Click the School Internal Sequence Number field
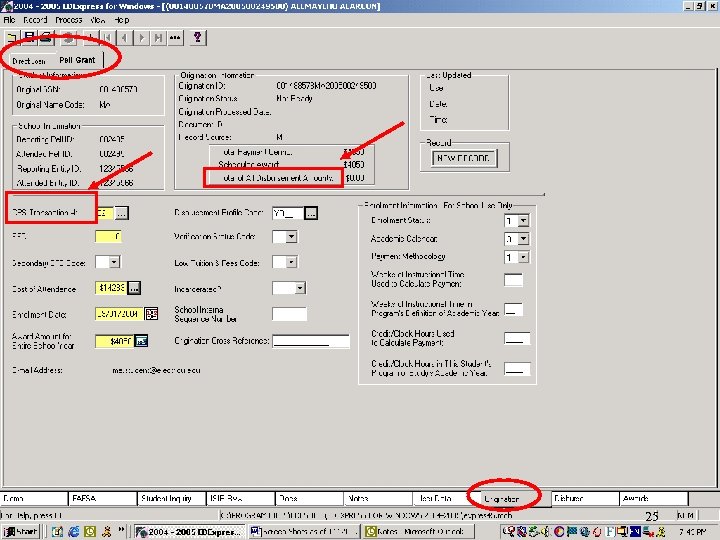Viewport: 720px width, 540px height. tap(289, 314)
